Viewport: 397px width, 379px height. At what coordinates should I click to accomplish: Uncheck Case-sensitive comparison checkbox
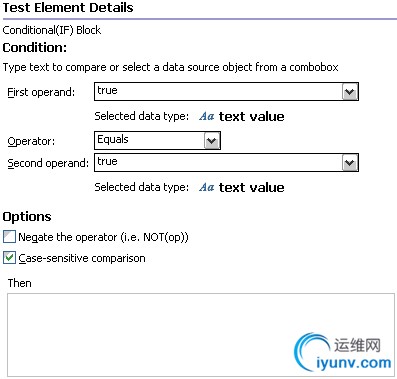(9, 258)
